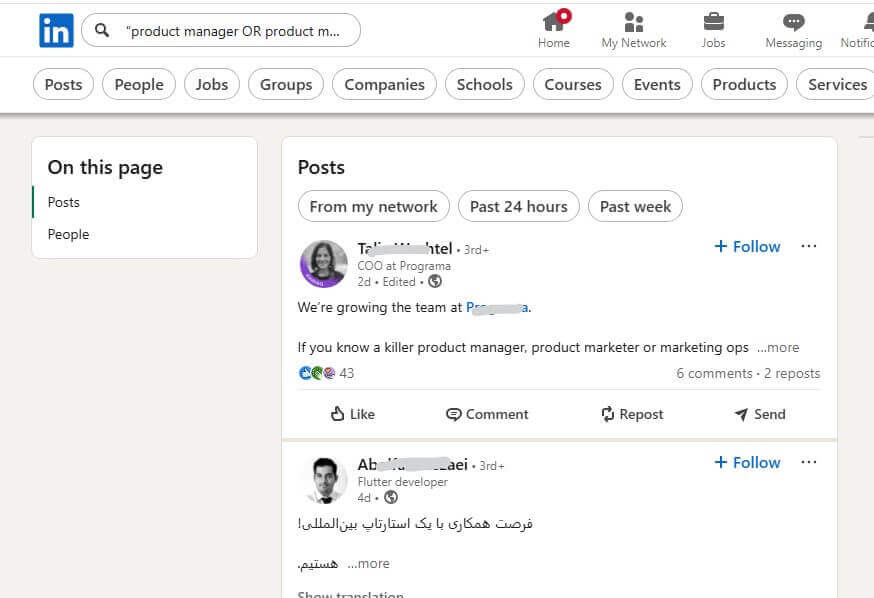Expand the Programa post with ...more
This screenshot has height=598, width=874.
point(778,347)
